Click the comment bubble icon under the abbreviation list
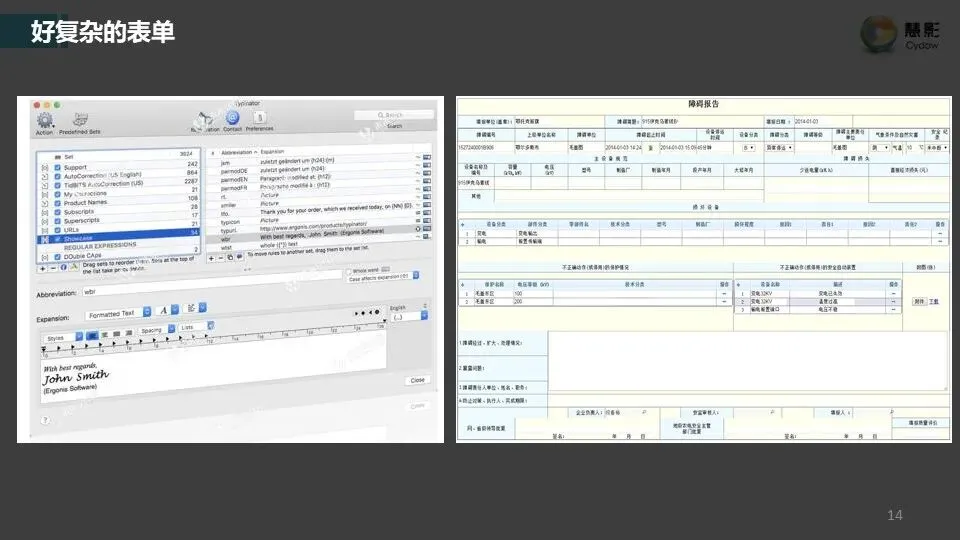The width and height of the screenshot is (960, 540). coord(239,257)
